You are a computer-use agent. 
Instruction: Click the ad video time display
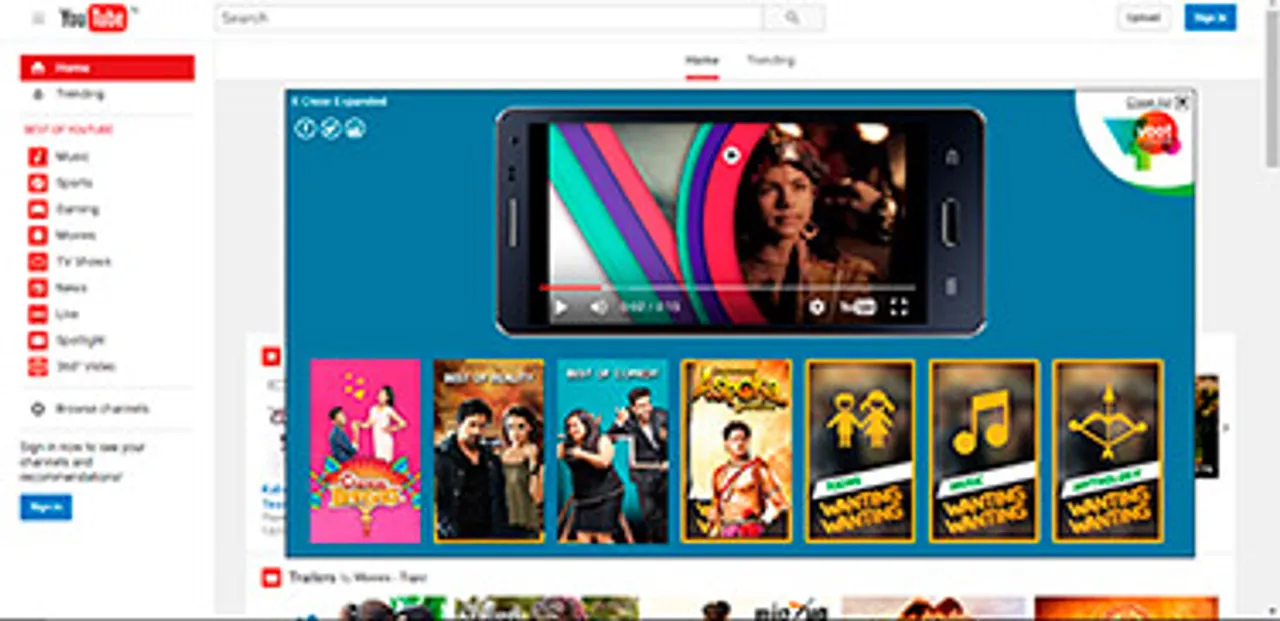pyautogui.click(x=650, y=307)
